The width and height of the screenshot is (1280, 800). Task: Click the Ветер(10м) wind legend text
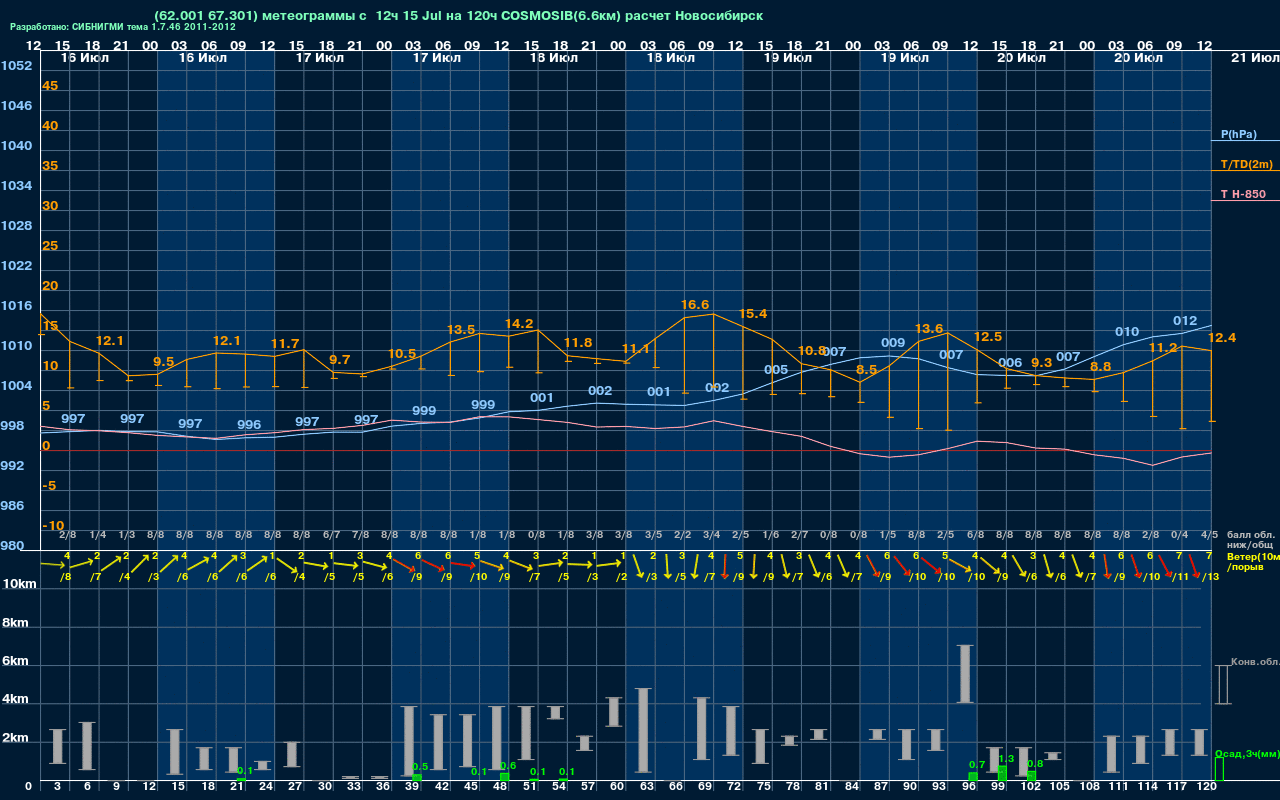click(1252, 556)
